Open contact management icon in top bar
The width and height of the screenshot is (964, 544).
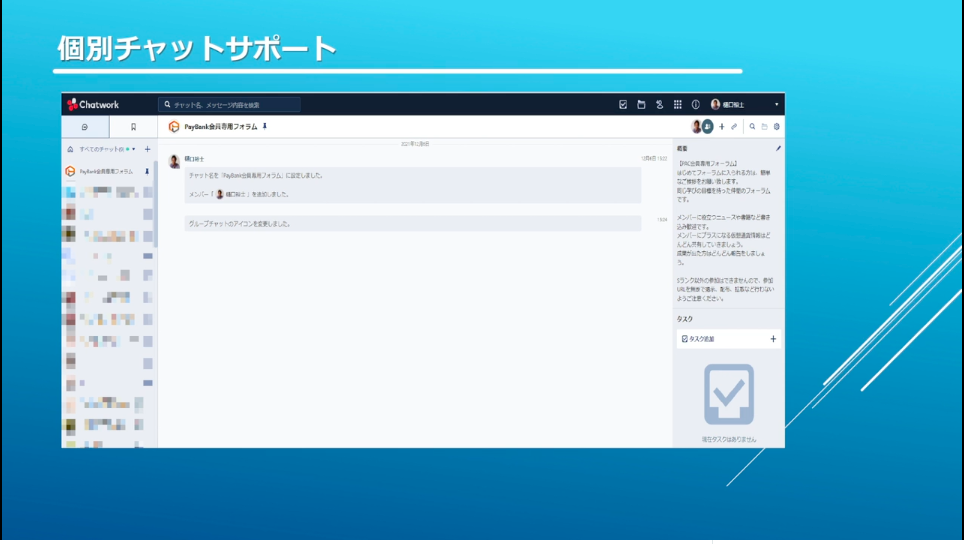660,104
